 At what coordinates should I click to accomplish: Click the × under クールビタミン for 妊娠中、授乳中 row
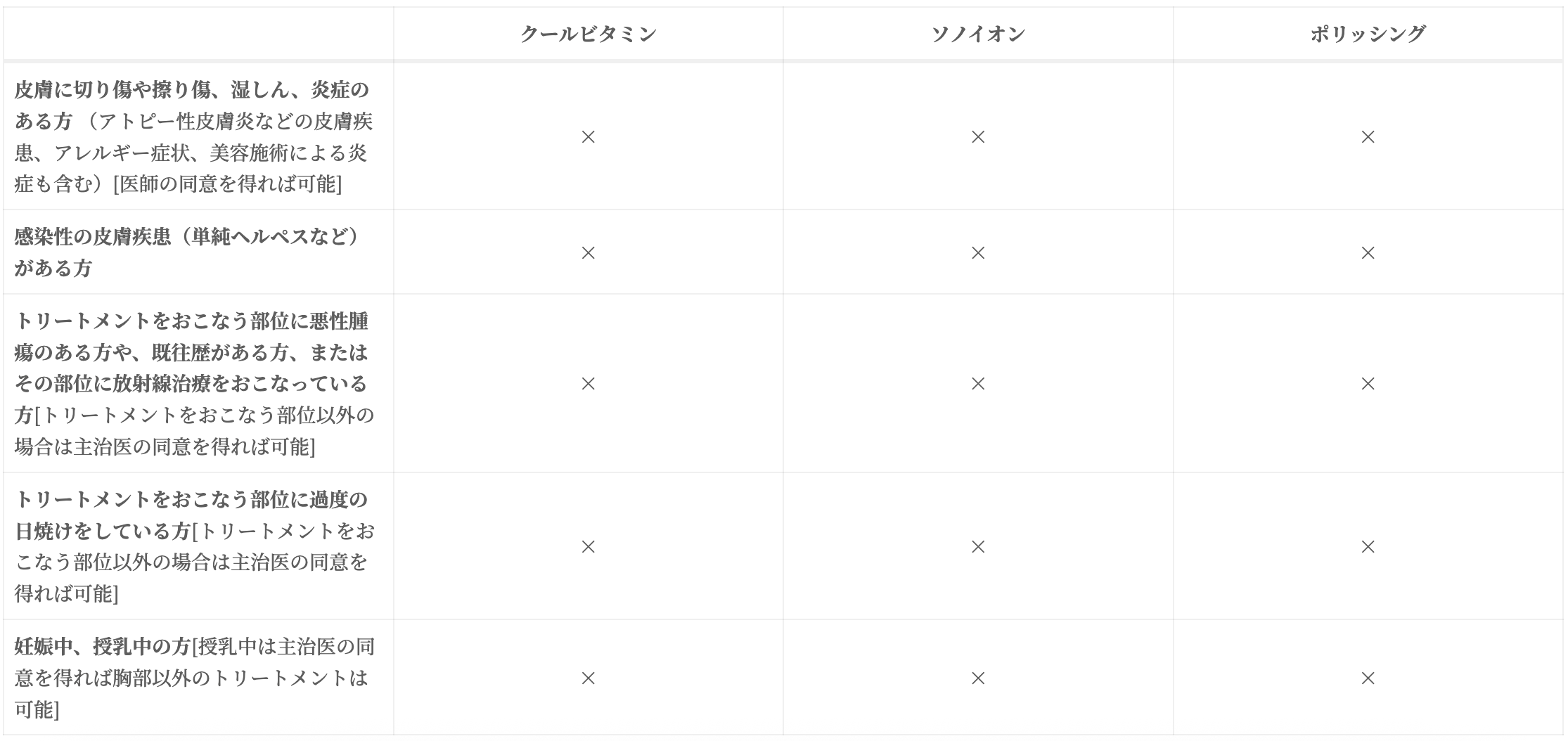[589, 678]
